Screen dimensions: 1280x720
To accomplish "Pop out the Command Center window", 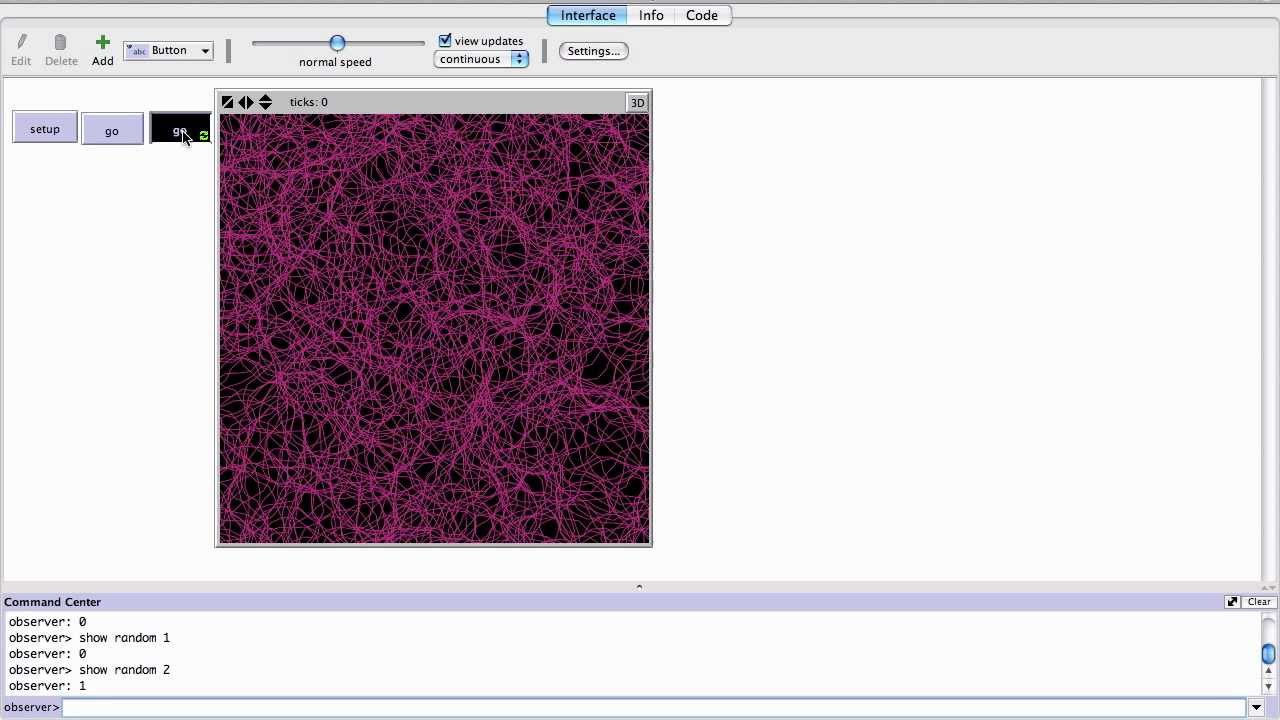I will click(1232, 602).
